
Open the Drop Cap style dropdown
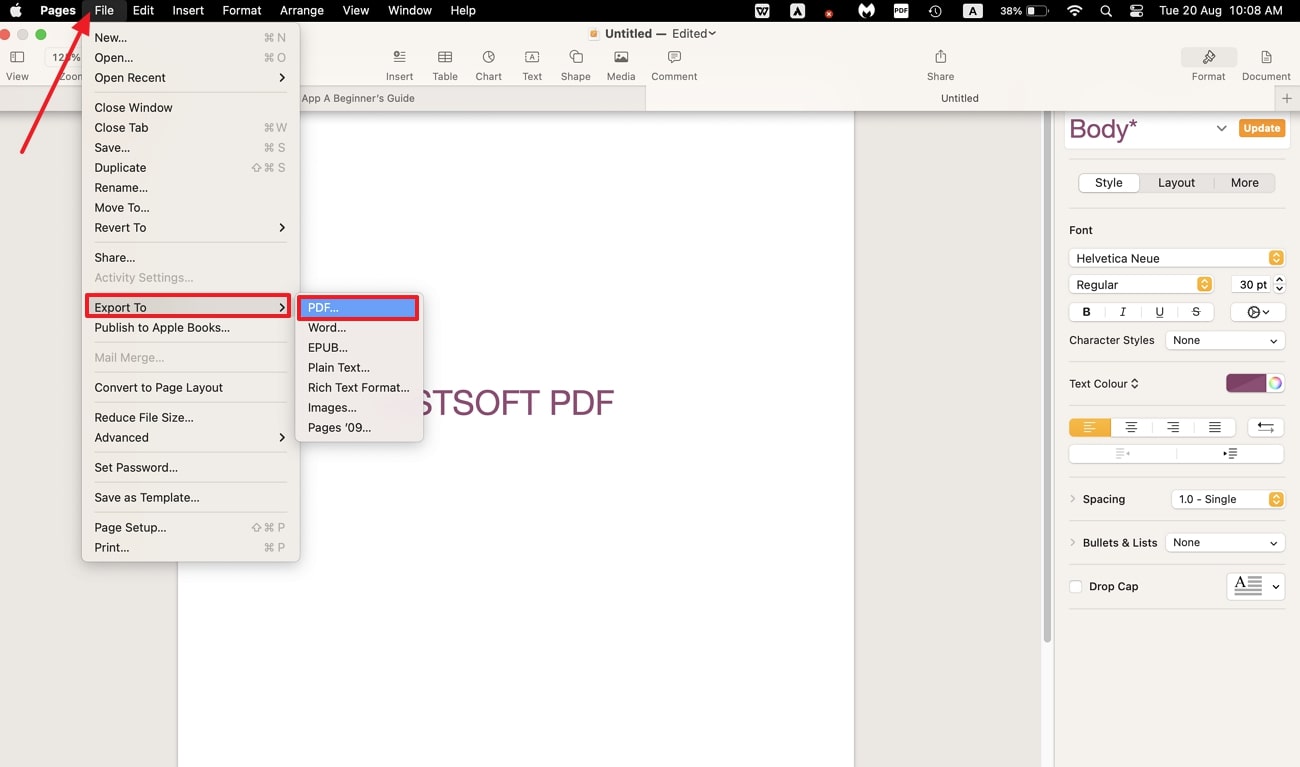1255,586
